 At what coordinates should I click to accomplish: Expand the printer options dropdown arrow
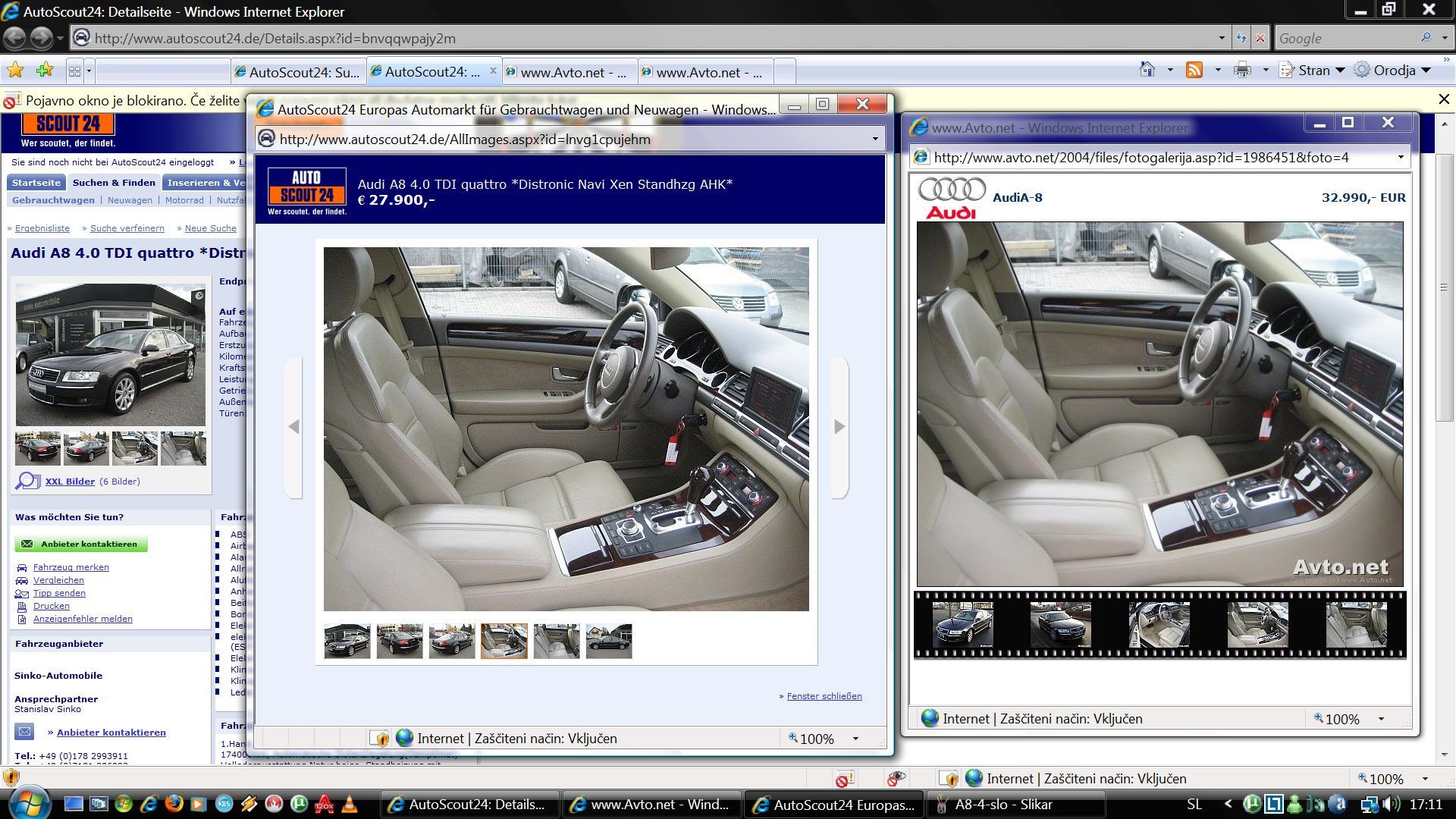[x=1265, y=70]
